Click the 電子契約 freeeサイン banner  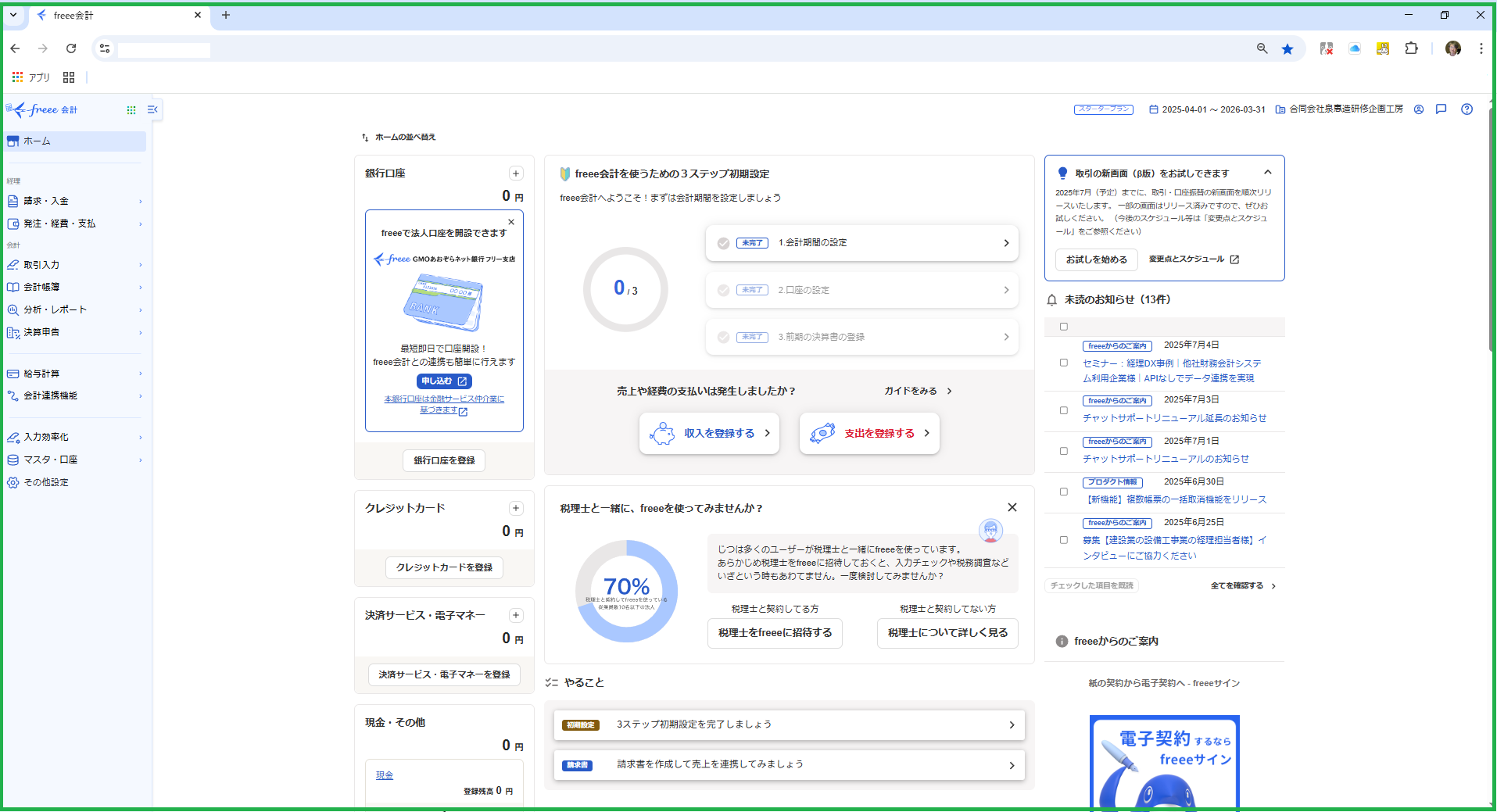[1165, 762]
